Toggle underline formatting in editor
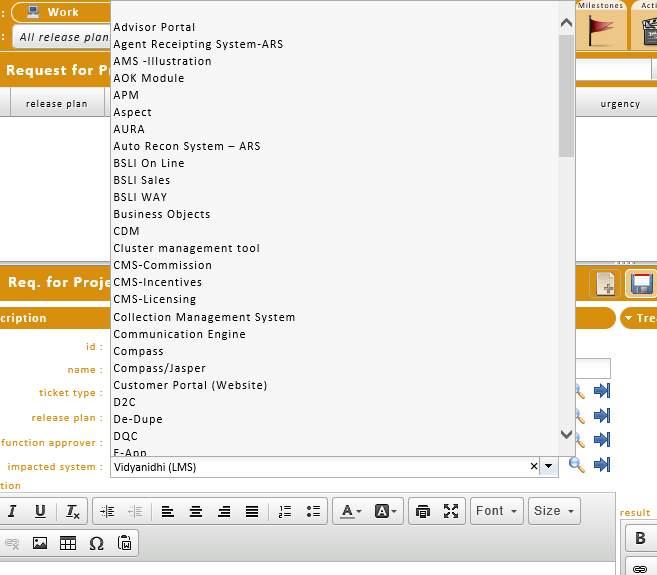 (40, 511)
